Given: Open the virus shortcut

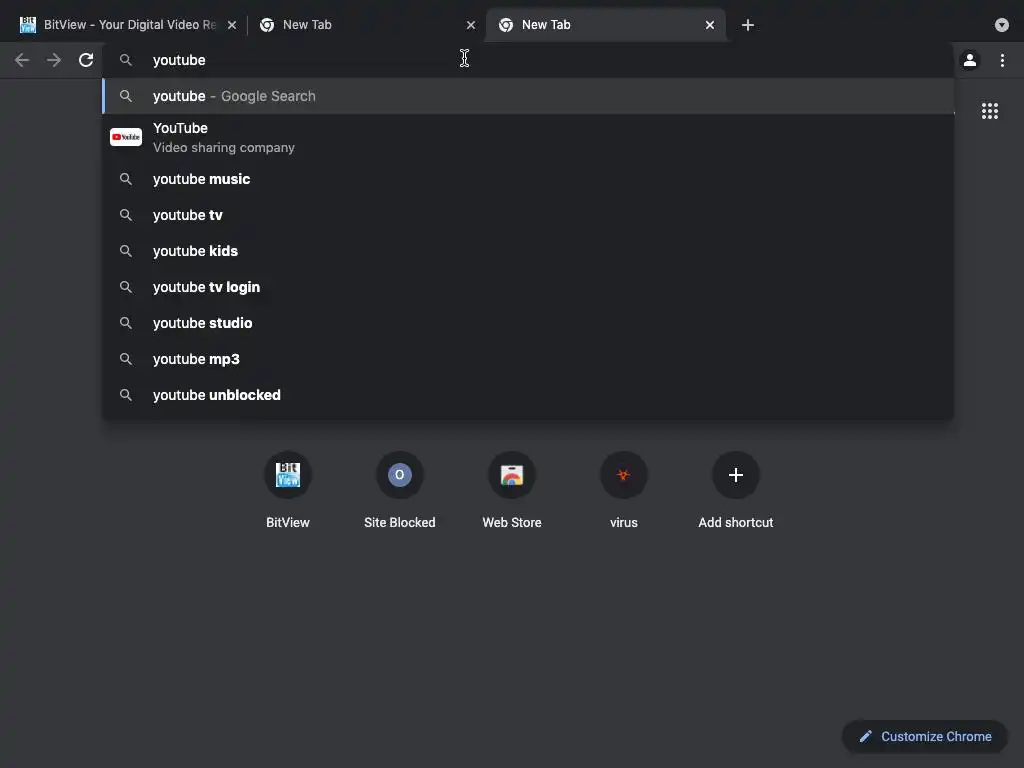Looking at the screenshot, I should click(624, 489).
